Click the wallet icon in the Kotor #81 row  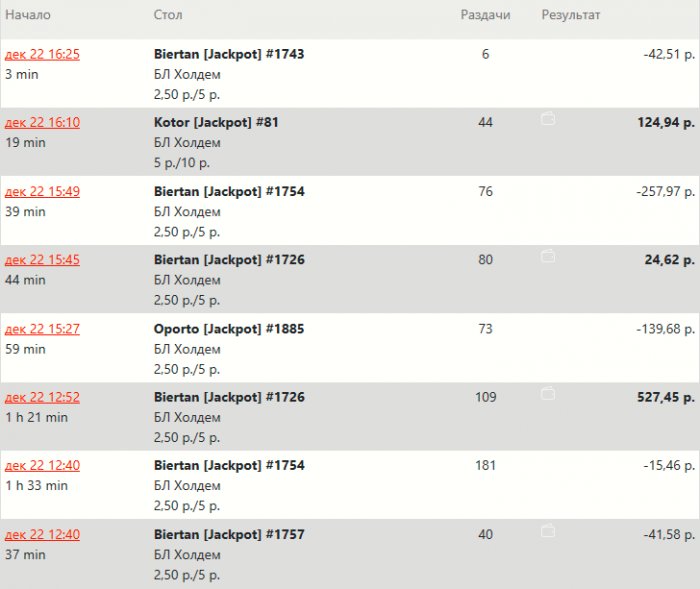(547, 119)
